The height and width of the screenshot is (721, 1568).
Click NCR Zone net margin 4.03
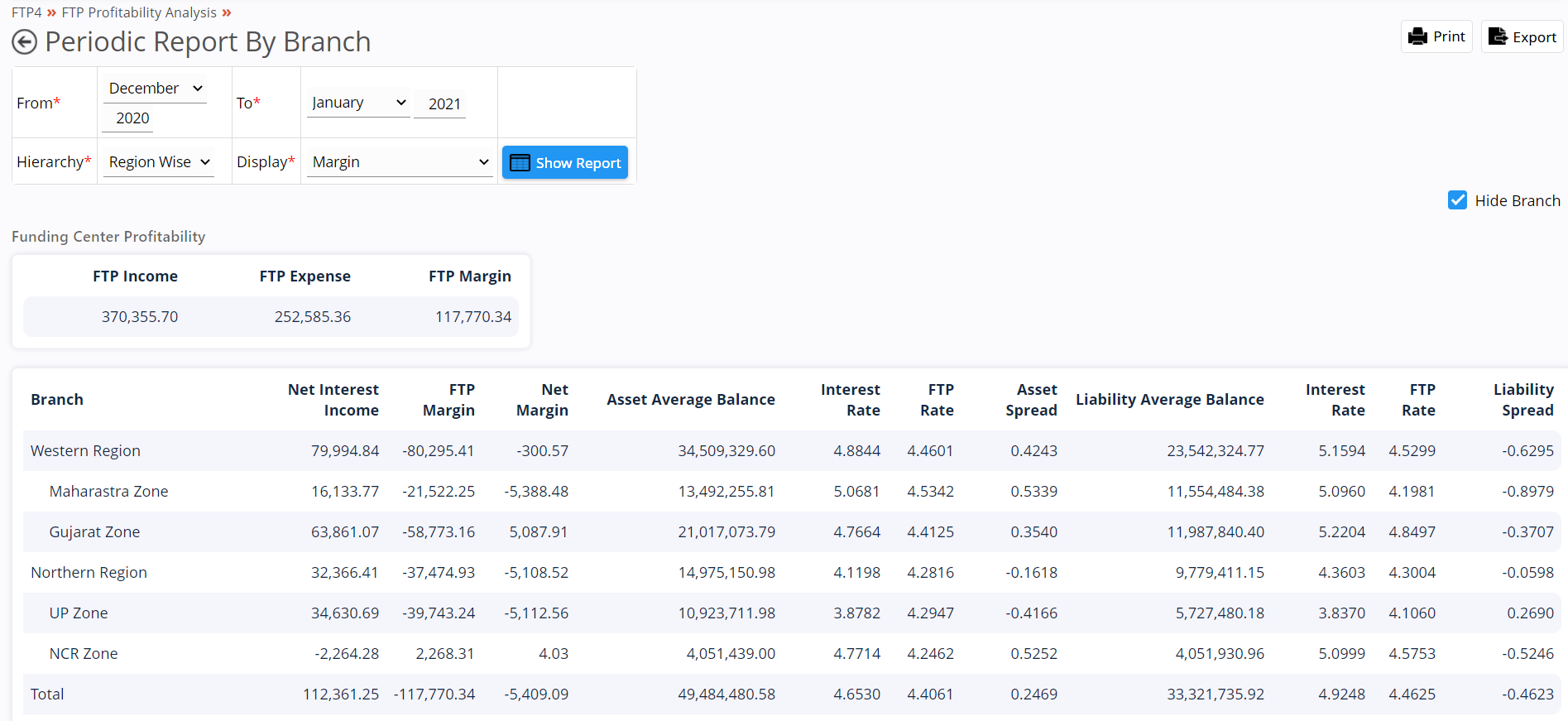[x=554, y=654]
